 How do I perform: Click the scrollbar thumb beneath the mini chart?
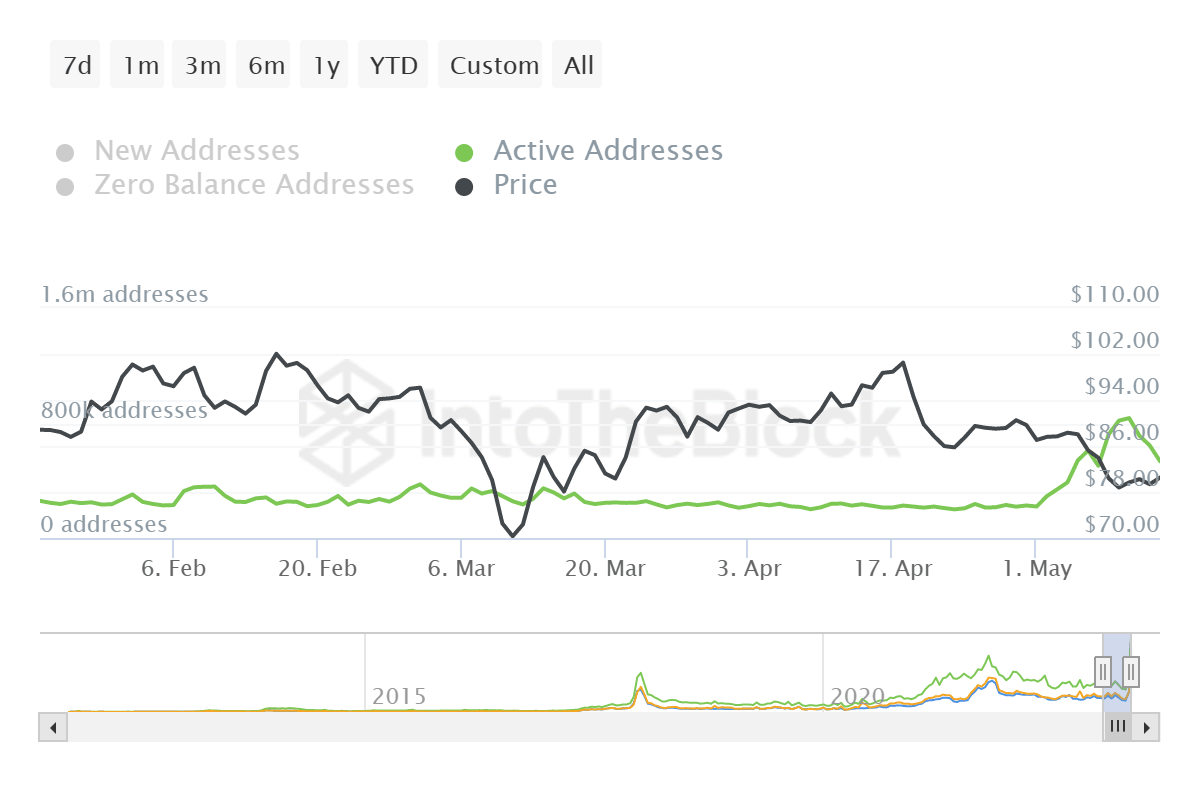[1117, 727]
